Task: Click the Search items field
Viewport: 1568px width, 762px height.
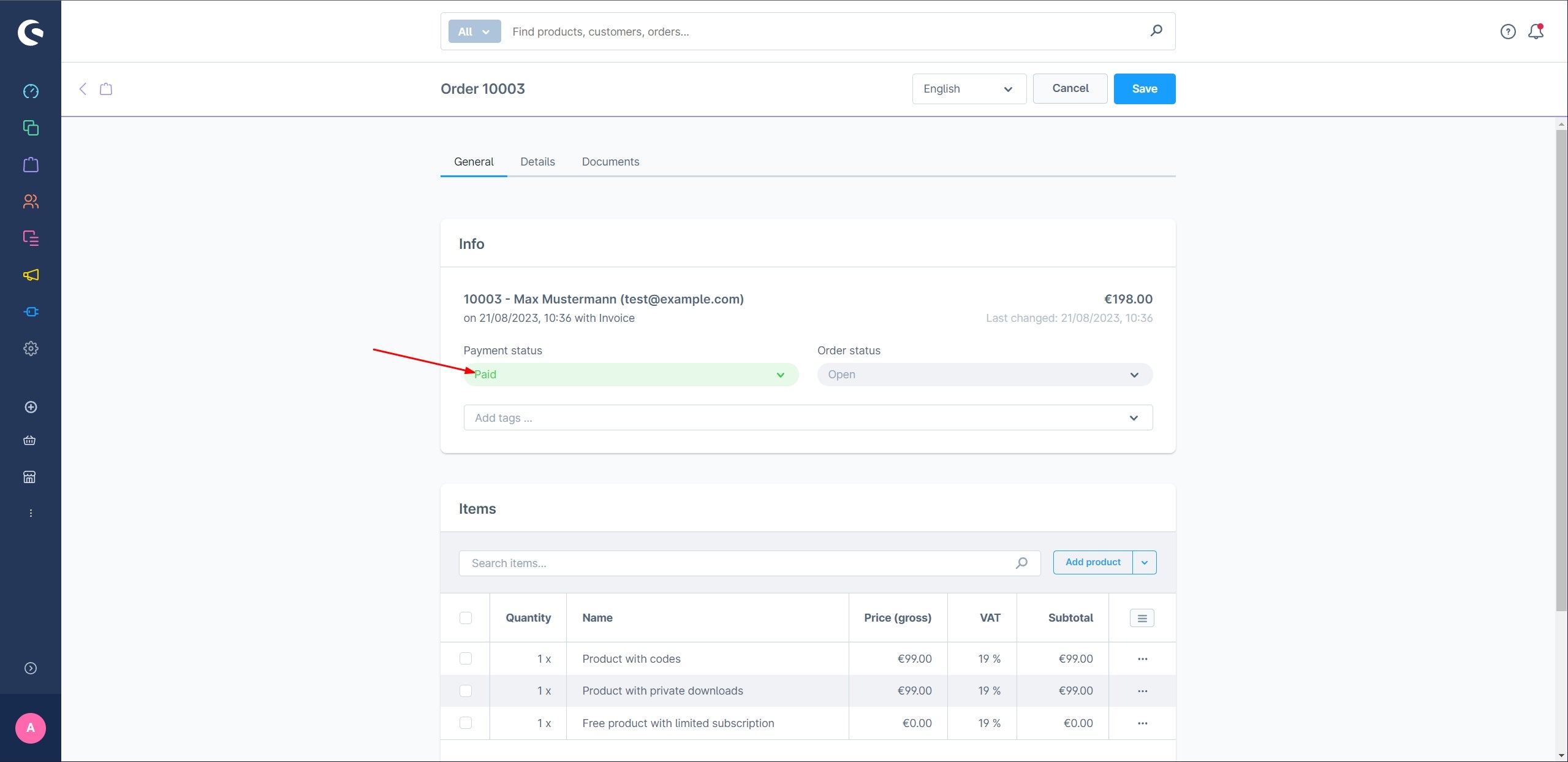Action: point(749,563)
